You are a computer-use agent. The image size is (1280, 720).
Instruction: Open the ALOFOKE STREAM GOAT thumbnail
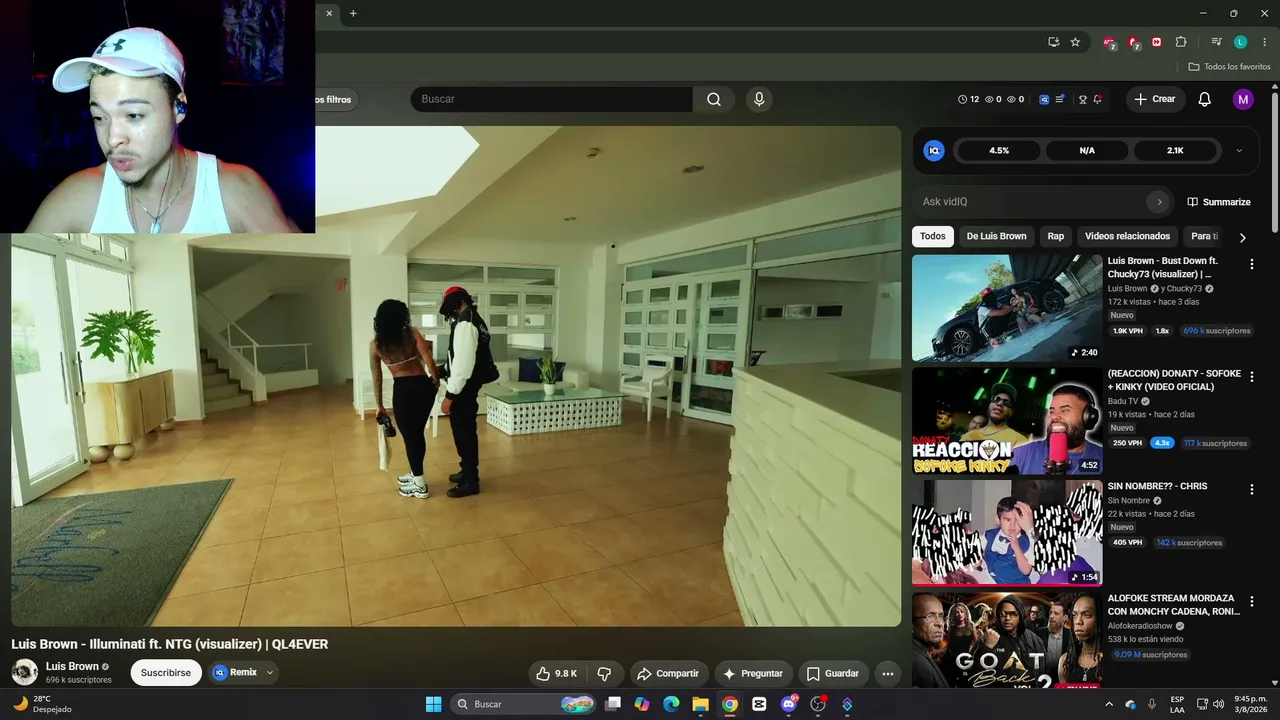(1007, 640)
